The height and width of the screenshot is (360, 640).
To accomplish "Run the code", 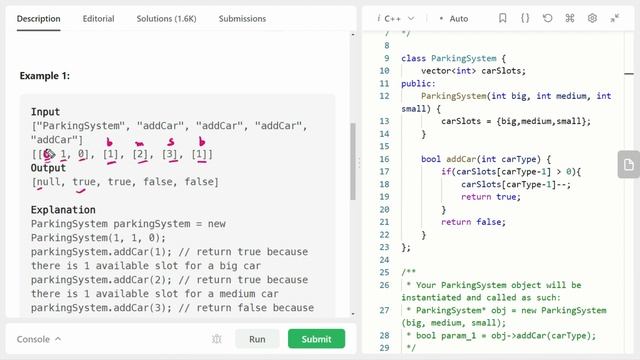I will (x=257, y=339).
